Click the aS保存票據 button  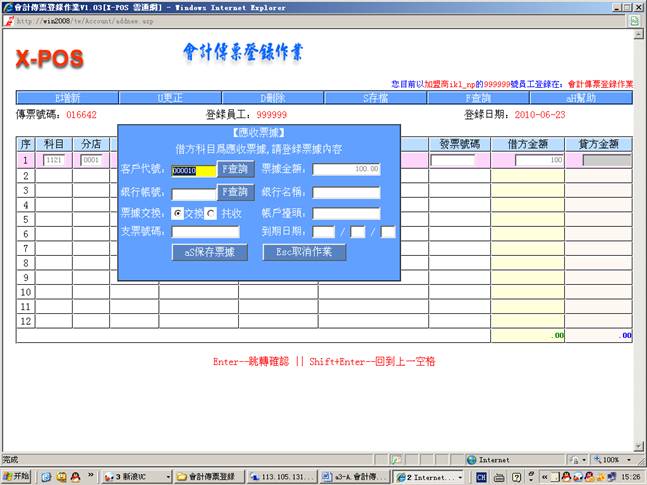pyautogui.click(x=209, y=252)
